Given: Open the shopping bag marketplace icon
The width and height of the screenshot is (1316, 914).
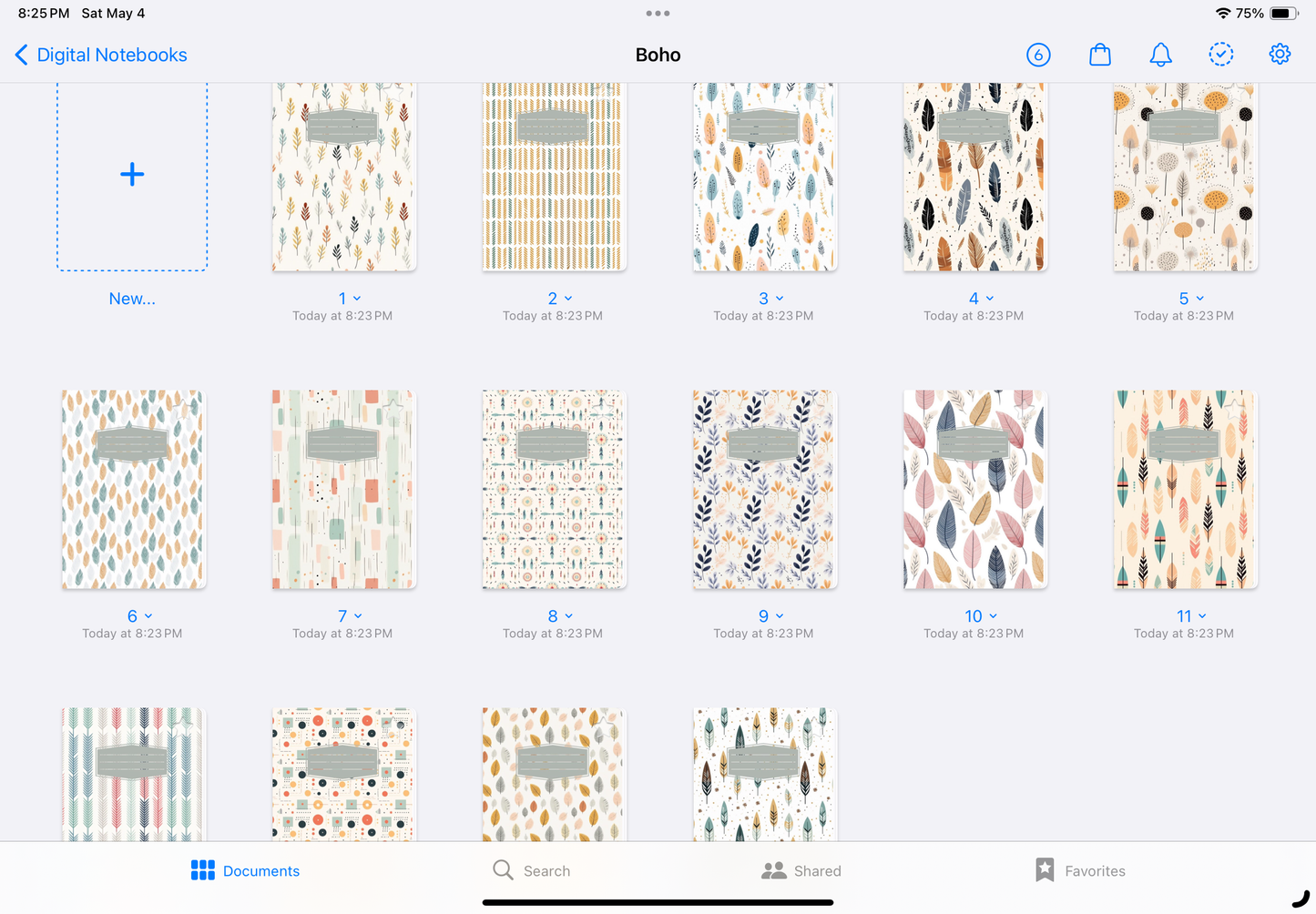Looking at the screenshot, I should point(1099,55).
